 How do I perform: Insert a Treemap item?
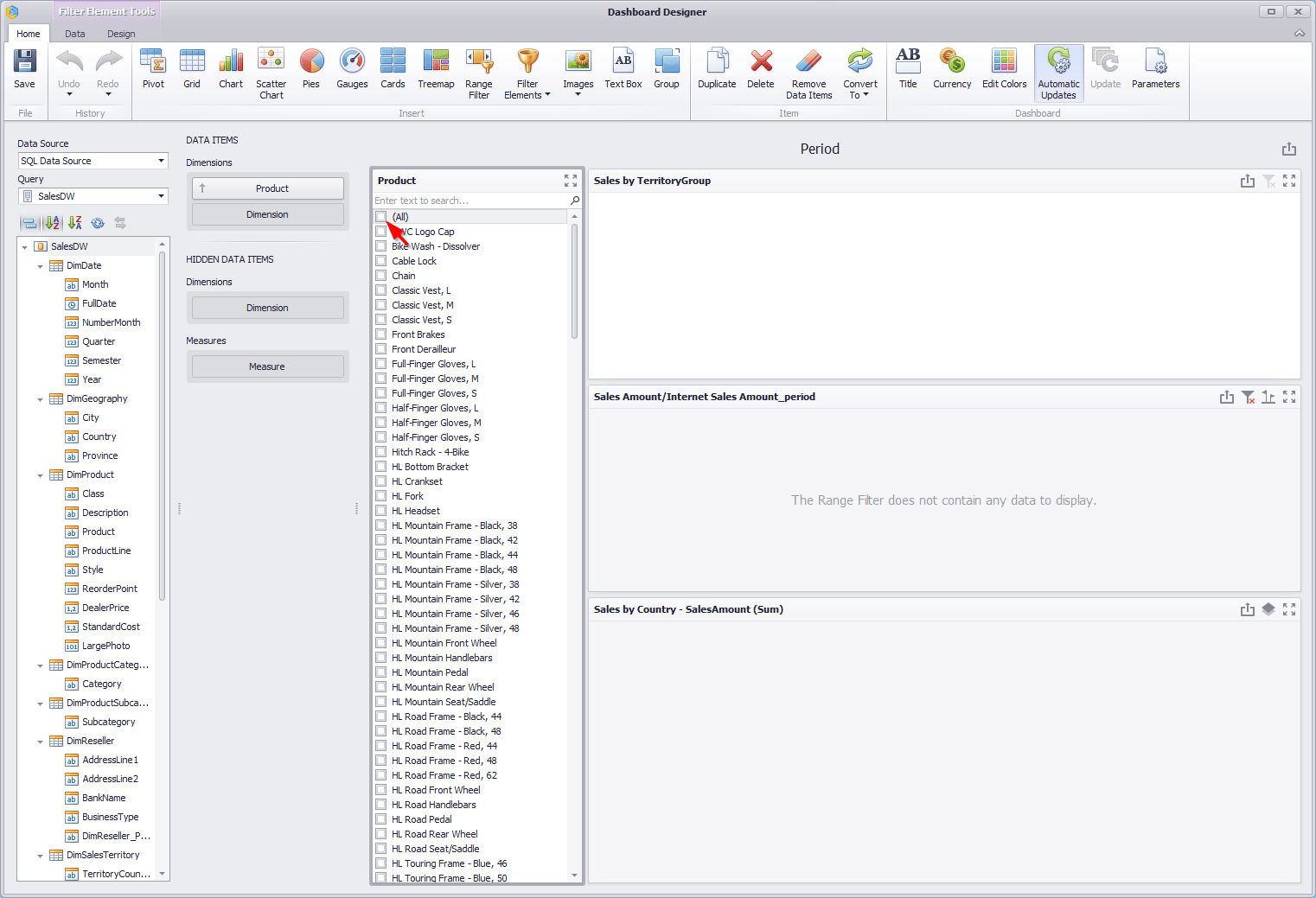[x=436, y=69]
